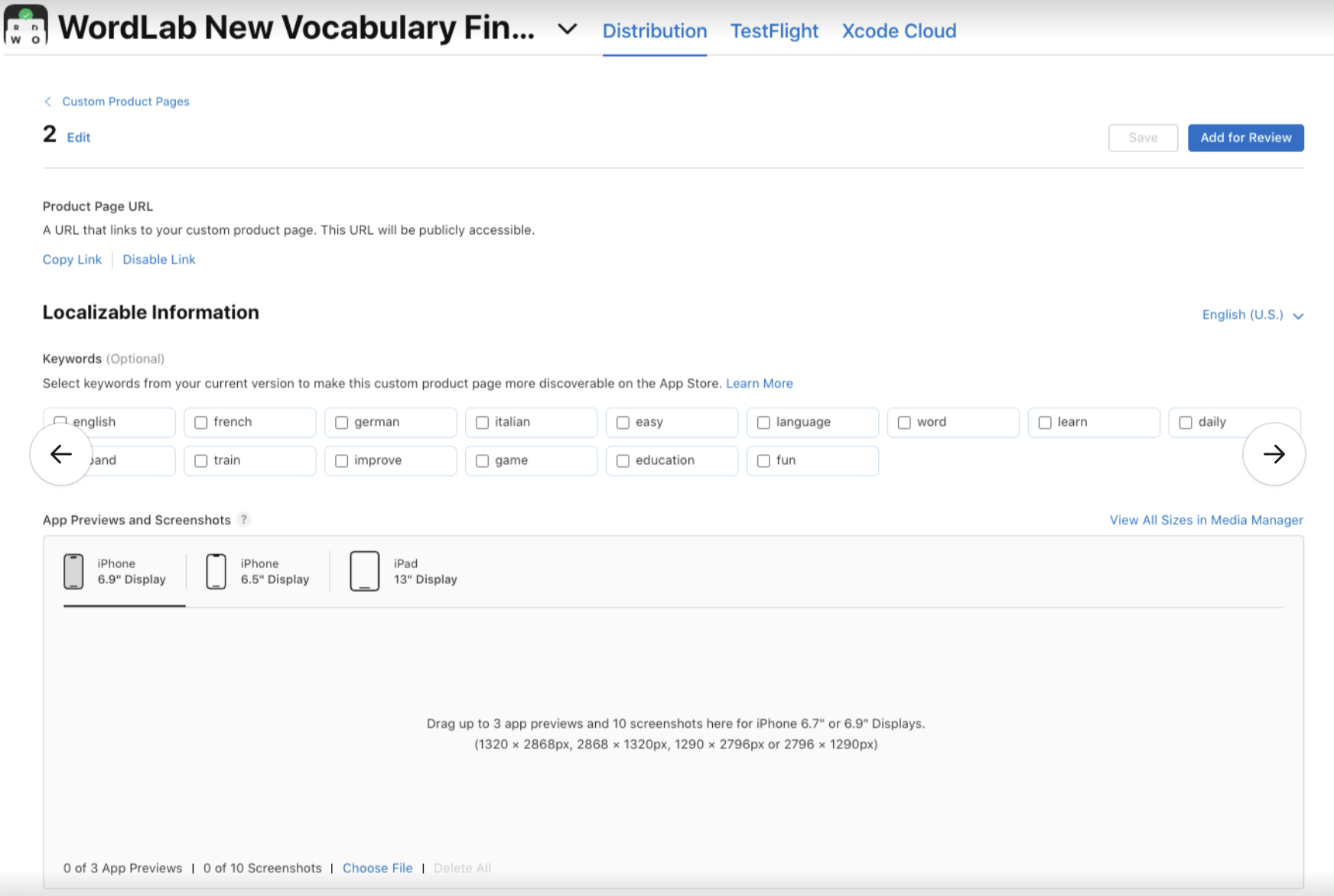Open the TestFlight tab
The height and width of the screenshot is (896, 1334).
(x=774, y=31)
